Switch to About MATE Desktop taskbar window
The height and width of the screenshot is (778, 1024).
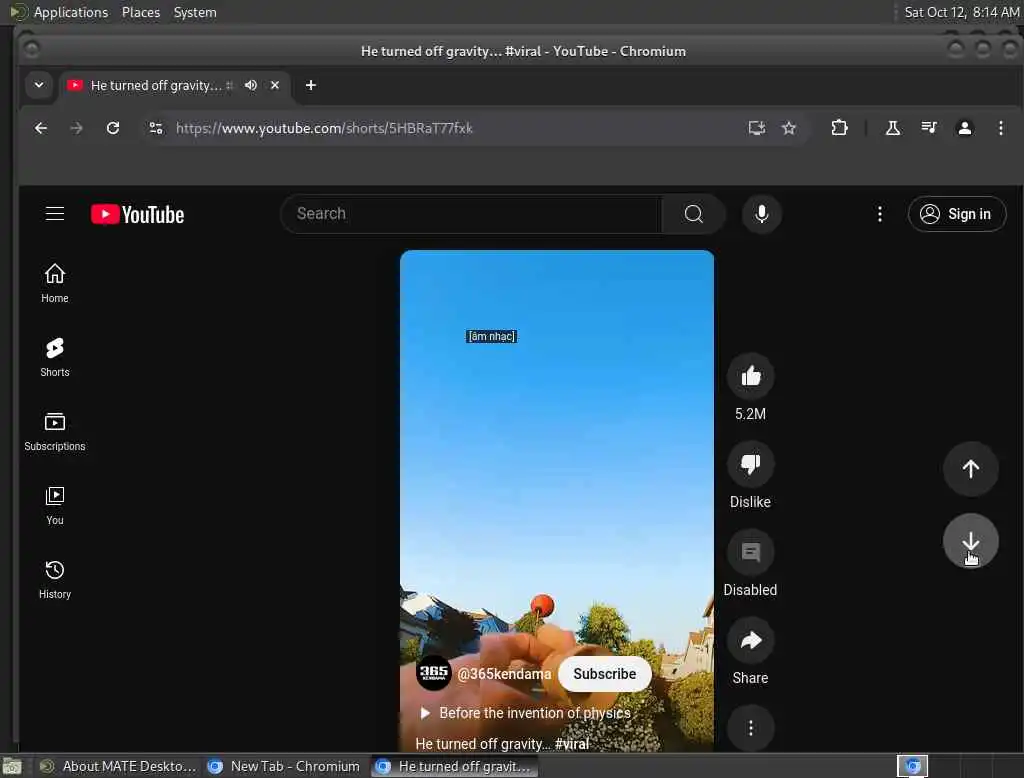coord(118,766)
